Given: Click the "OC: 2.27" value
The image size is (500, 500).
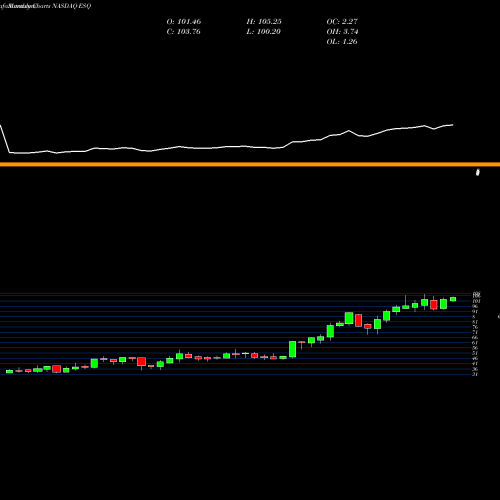Looking at the screenshot, I should click(x=342, y=22).
